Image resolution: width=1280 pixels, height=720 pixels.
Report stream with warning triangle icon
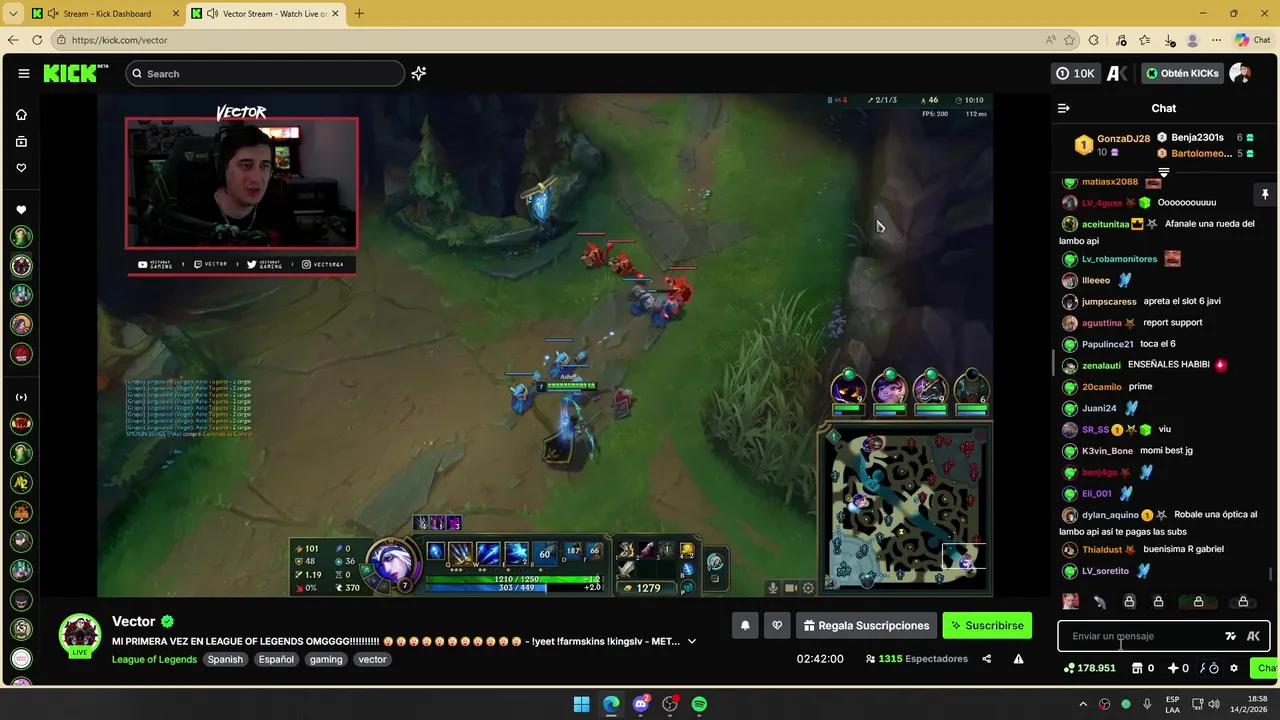pos(1018,659)
